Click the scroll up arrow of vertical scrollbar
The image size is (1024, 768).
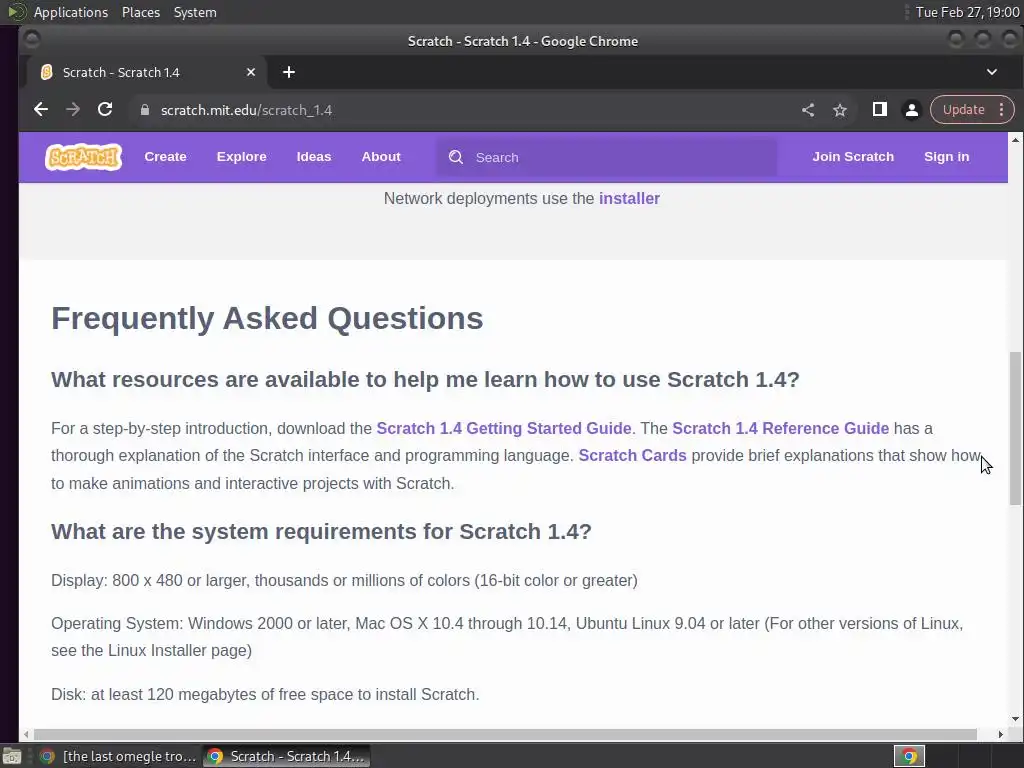click(1015, 140)
